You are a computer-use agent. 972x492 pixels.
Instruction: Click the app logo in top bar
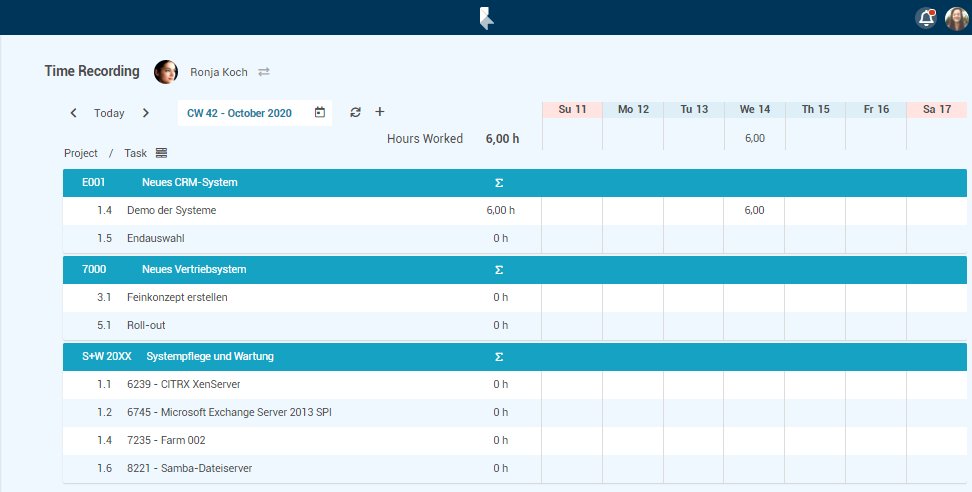pyautogui.click(x=486, y=18)
